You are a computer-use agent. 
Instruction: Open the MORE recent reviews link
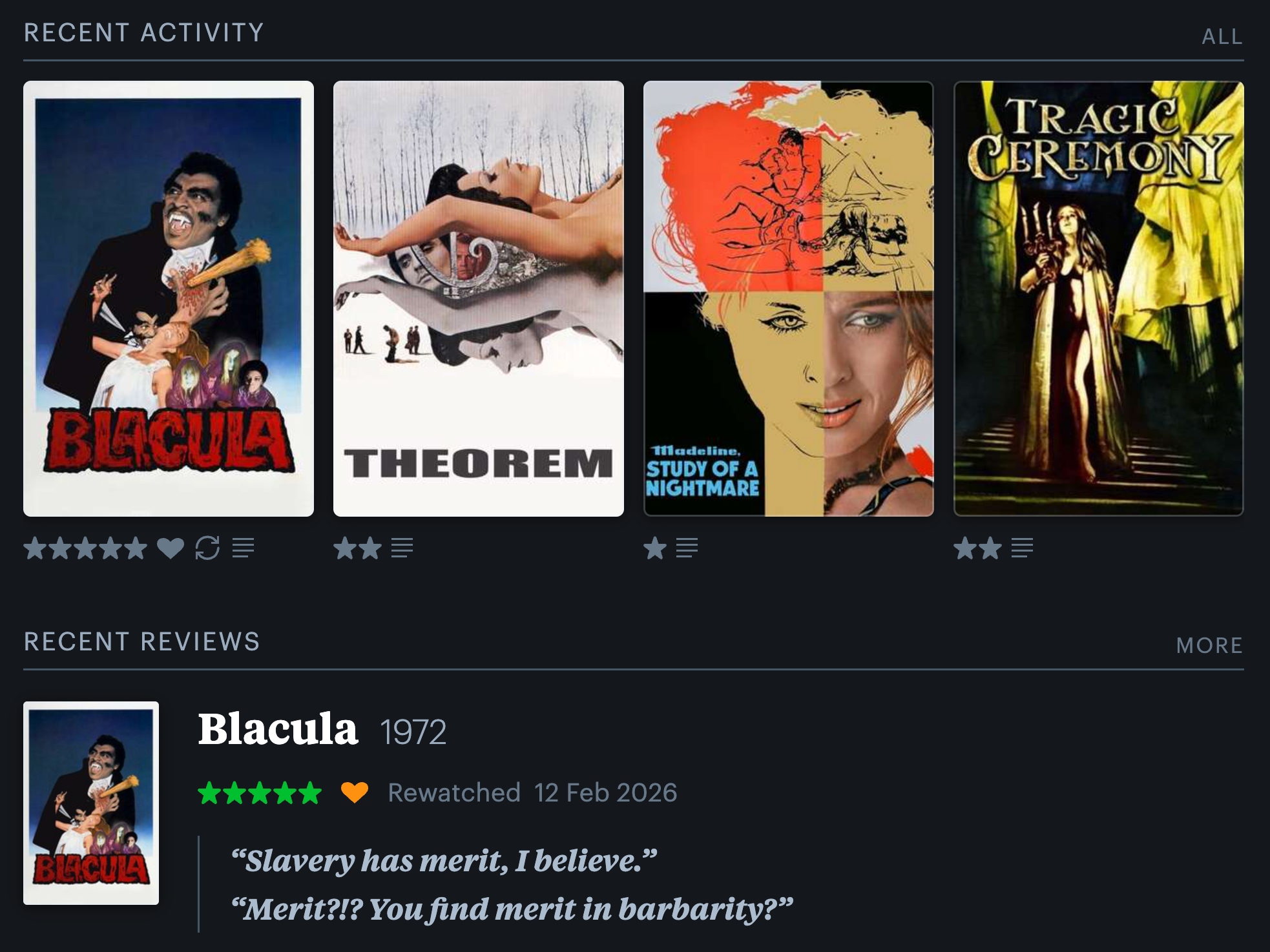pyautogui.click(x=1209, y=645)
